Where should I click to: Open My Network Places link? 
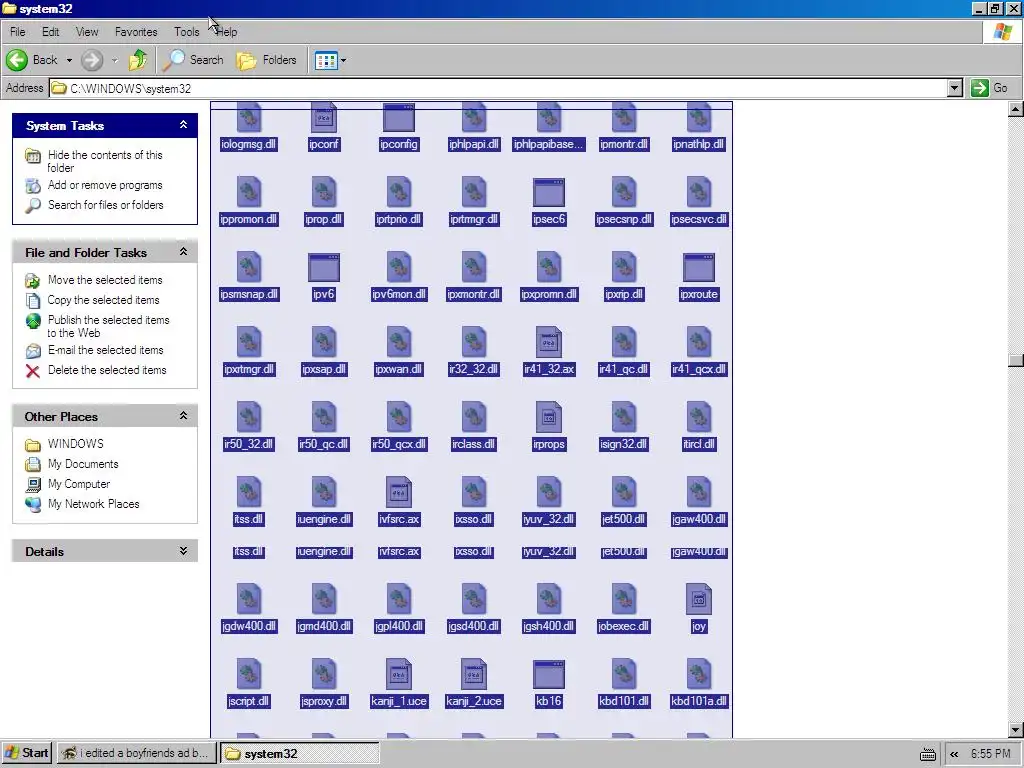pos(93,504)
